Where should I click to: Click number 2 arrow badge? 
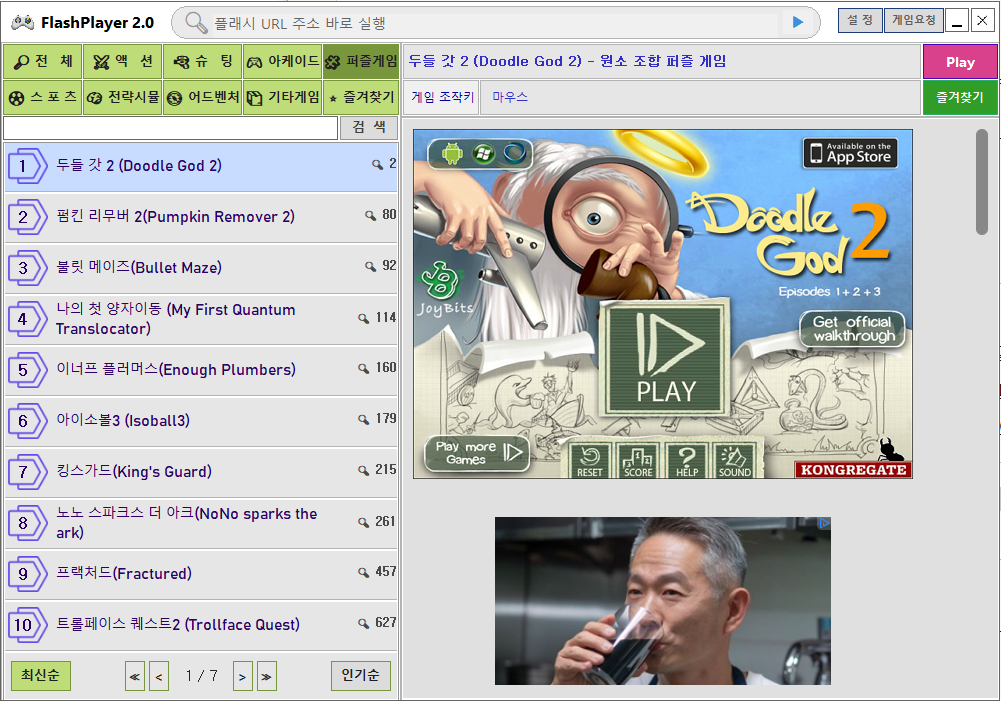(x=27, y=217)
